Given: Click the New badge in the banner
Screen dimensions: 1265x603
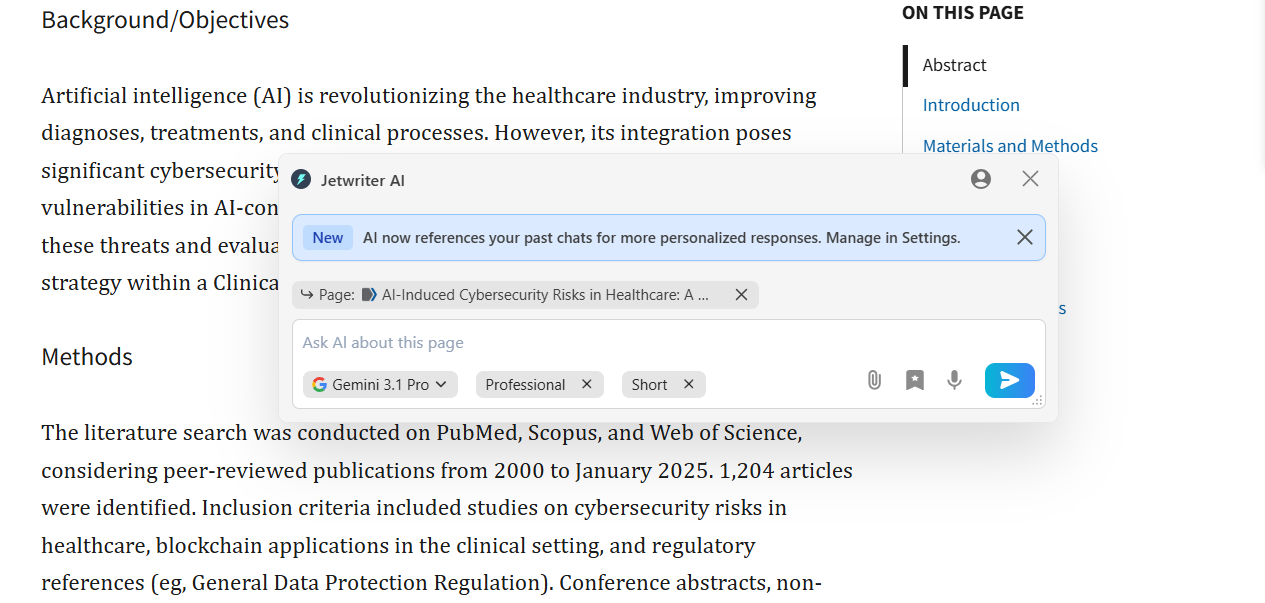Looking at the screenshot, I should (327, 238).
